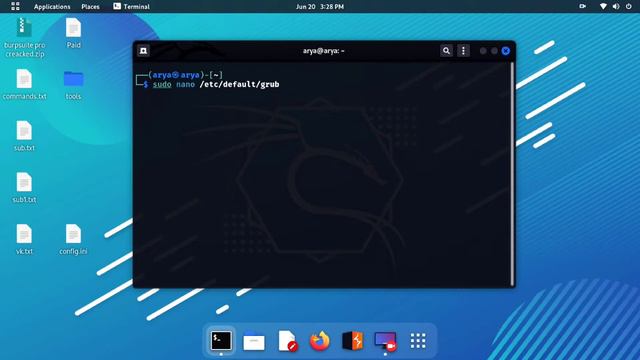Screen dimensions: 640x360
Task: Select the config.ini desktop file
Action: (x=73, y=240)
